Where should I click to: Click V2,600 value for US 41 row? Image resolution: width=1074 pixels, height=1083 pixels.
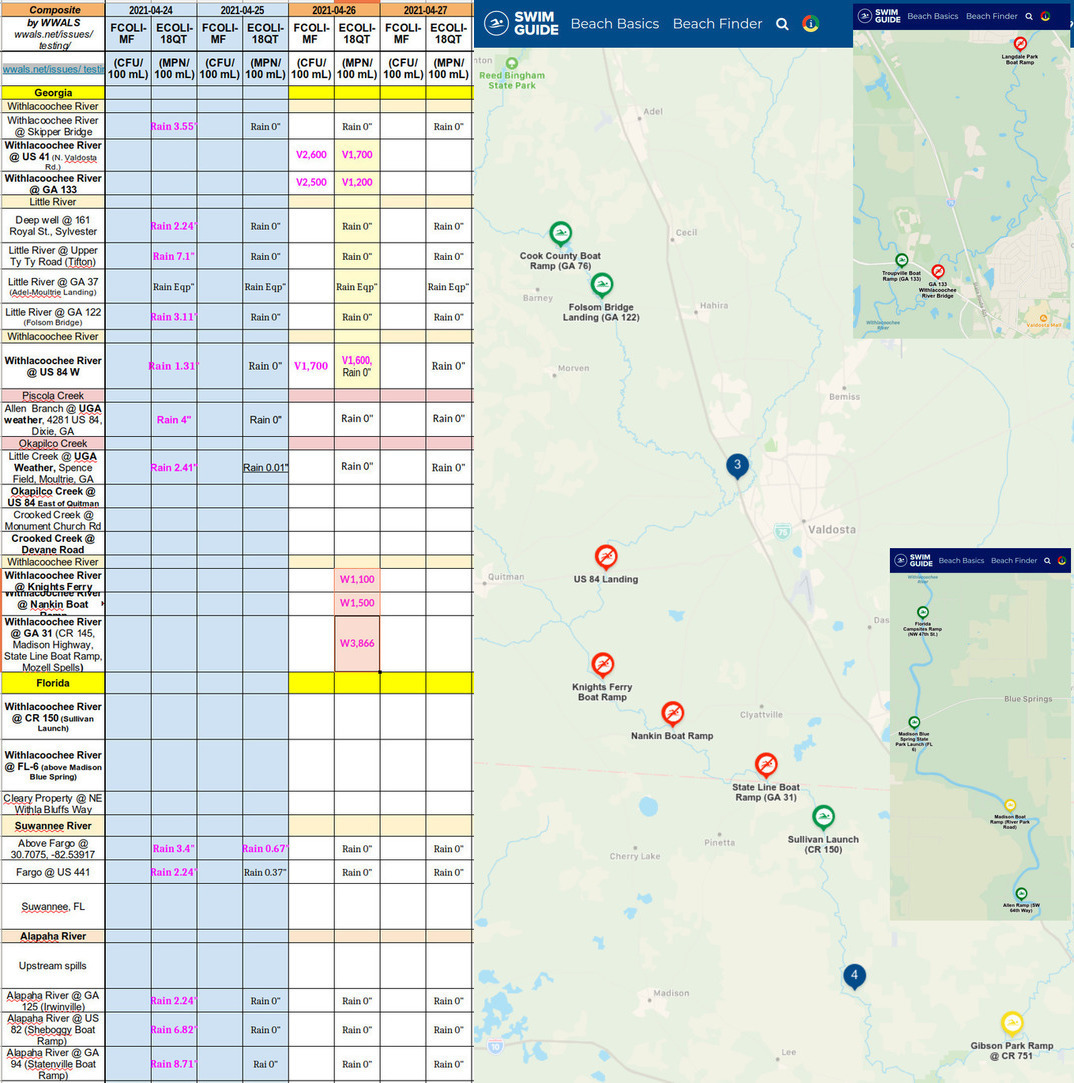pos(311,155)
